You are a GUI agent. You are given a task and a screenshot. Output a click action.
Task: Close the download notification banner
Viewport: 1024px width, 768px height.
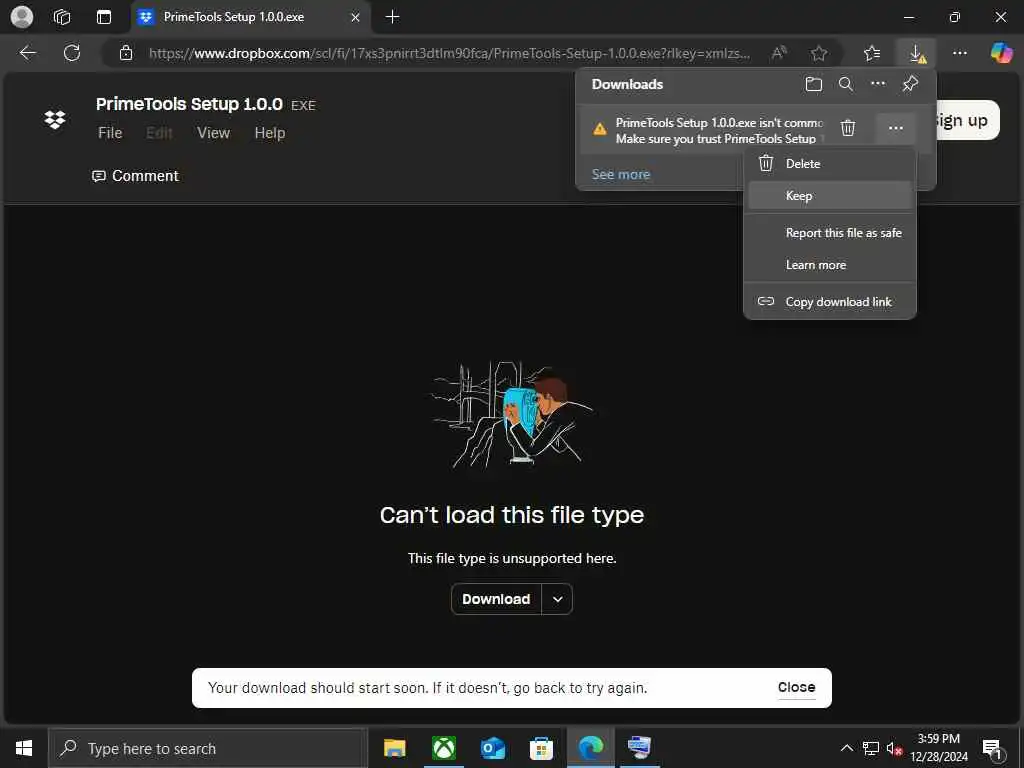click(796, 688)
